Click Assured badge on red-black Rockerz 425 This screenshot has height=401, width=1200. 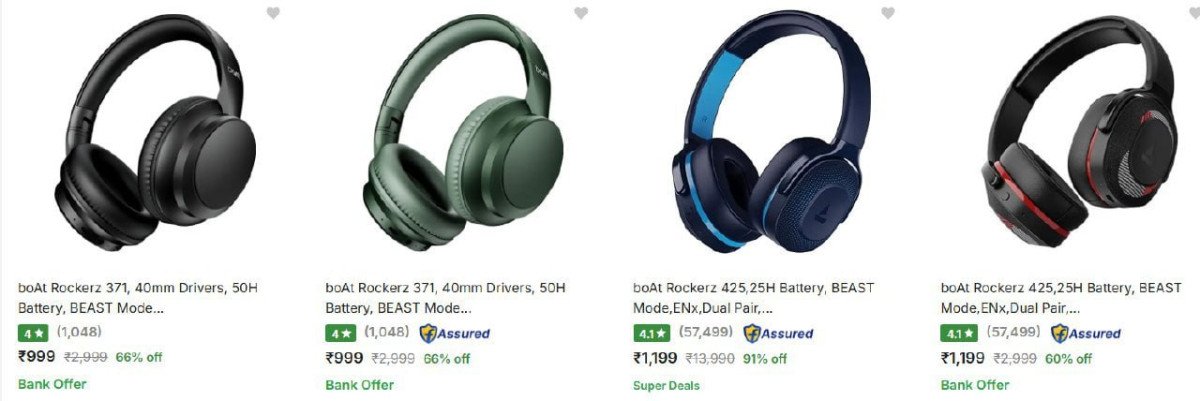(x=1086, y=333)
